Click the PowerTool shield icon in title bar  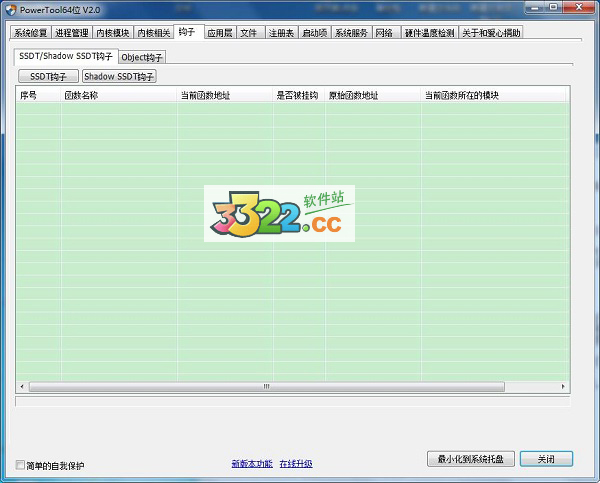tap(11, 10)
